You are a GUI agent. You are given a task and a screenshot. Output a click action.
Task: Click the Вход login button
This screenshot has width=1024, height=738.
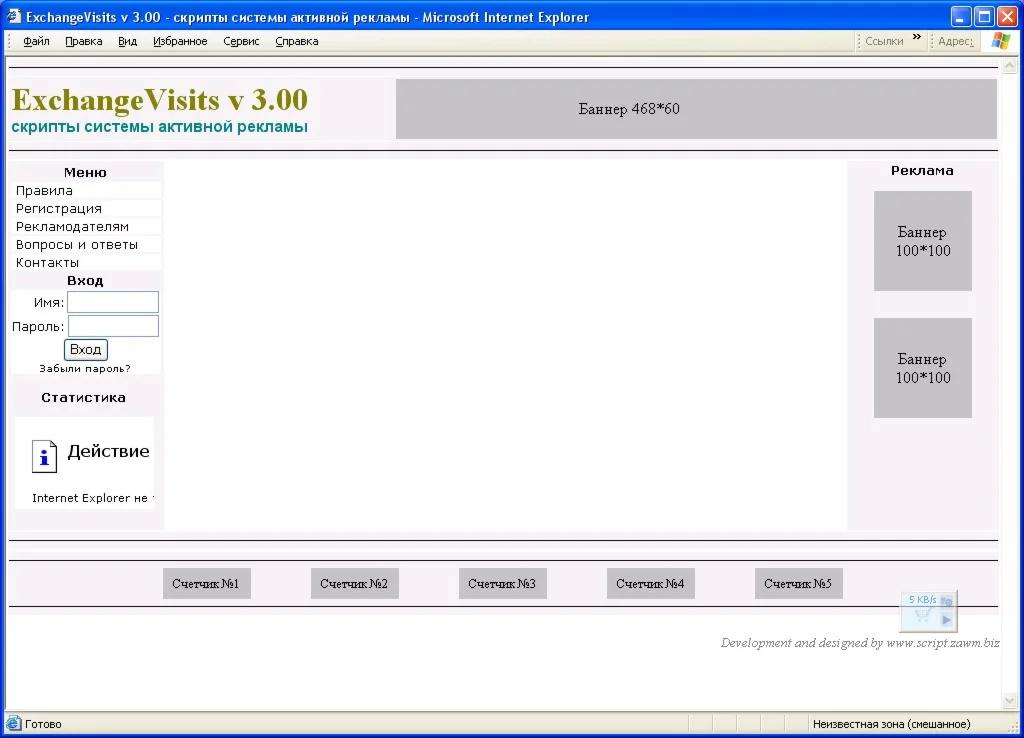86,349
